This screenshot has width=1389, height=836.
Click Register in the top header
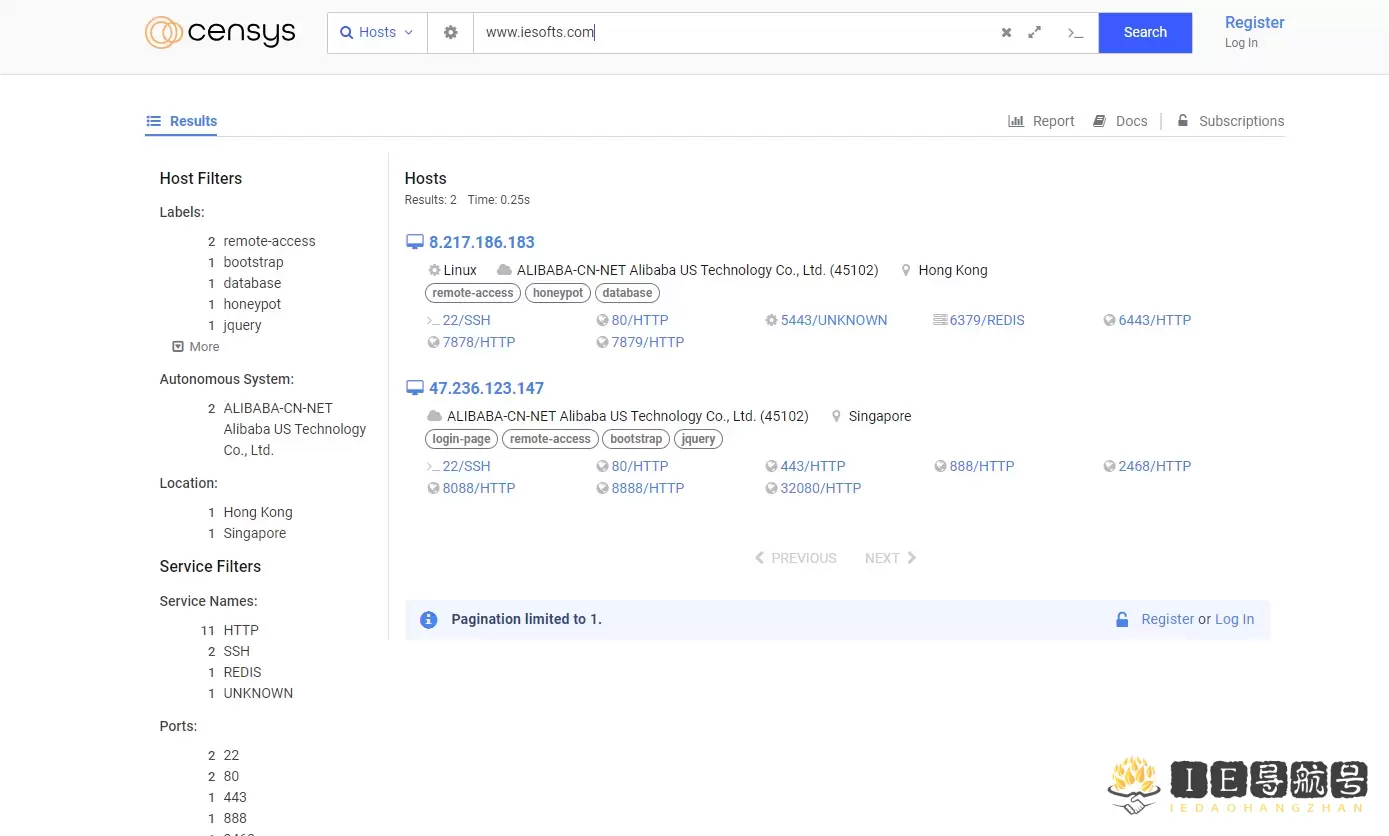pos(1254,23)
